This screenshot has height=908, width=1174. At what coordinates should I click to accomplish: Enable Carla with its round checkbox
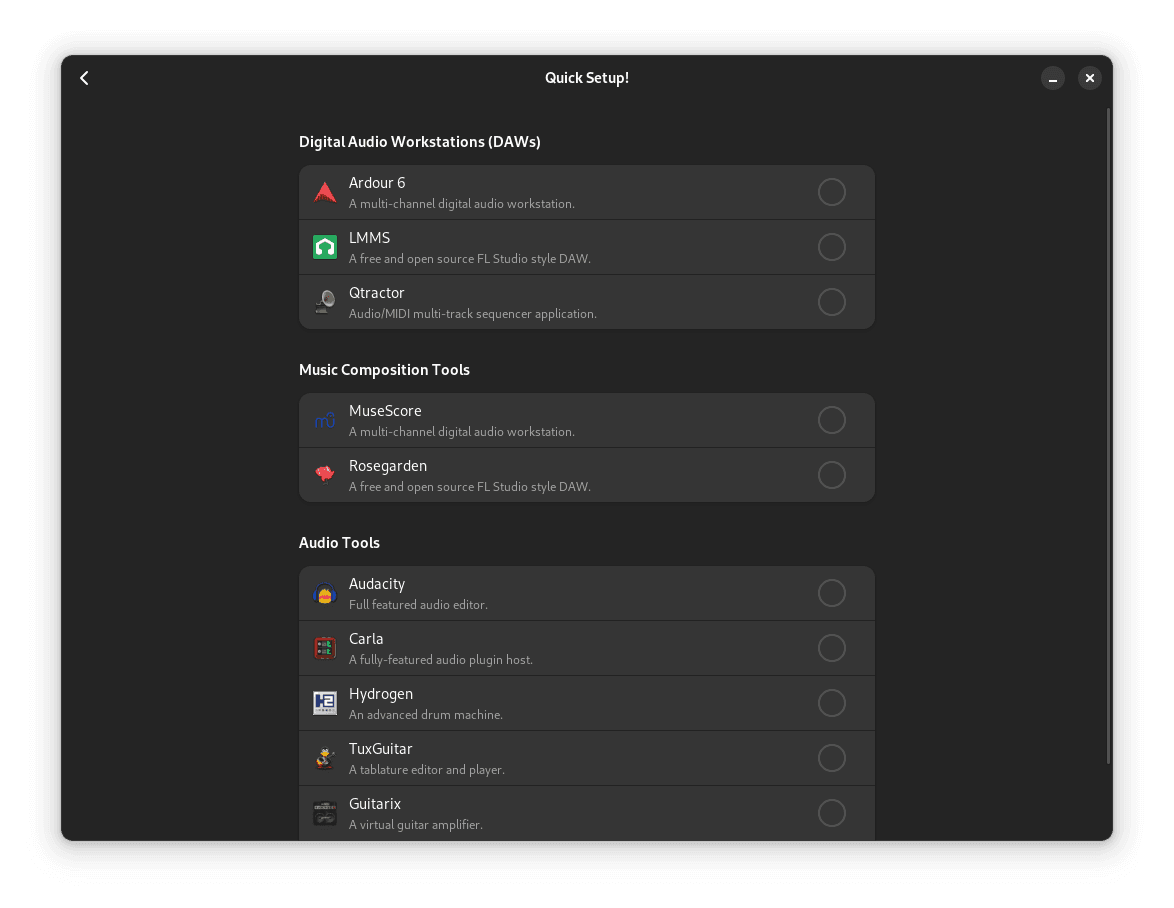832,648
